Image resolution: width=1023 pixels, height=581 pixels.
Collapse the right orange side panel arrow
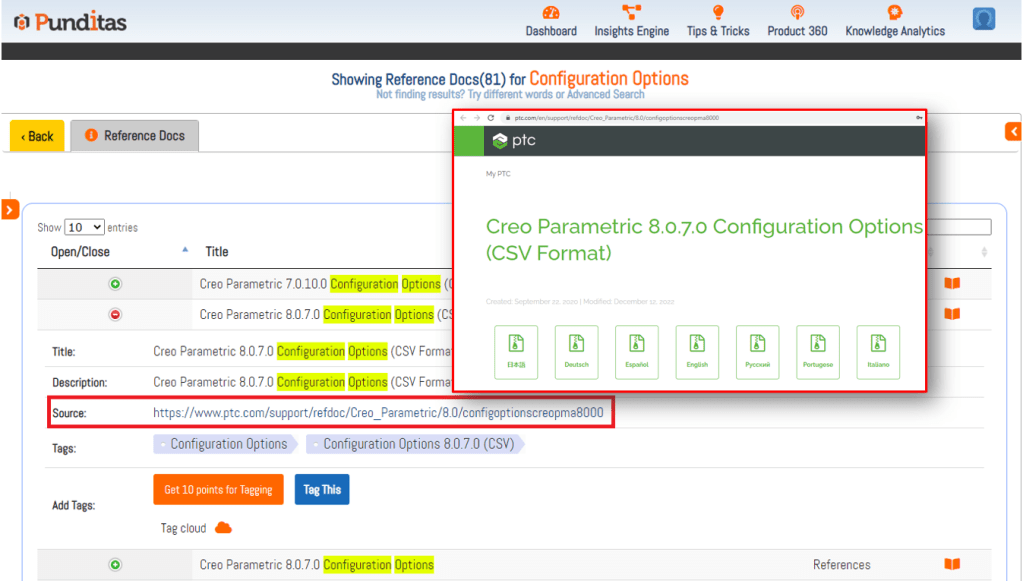coord(1013,131)
